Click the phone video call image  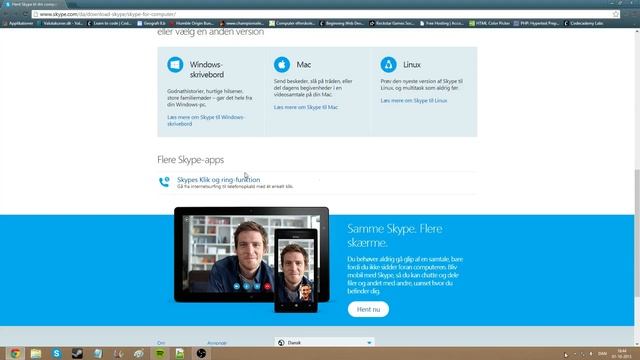[x=296, y=271]
